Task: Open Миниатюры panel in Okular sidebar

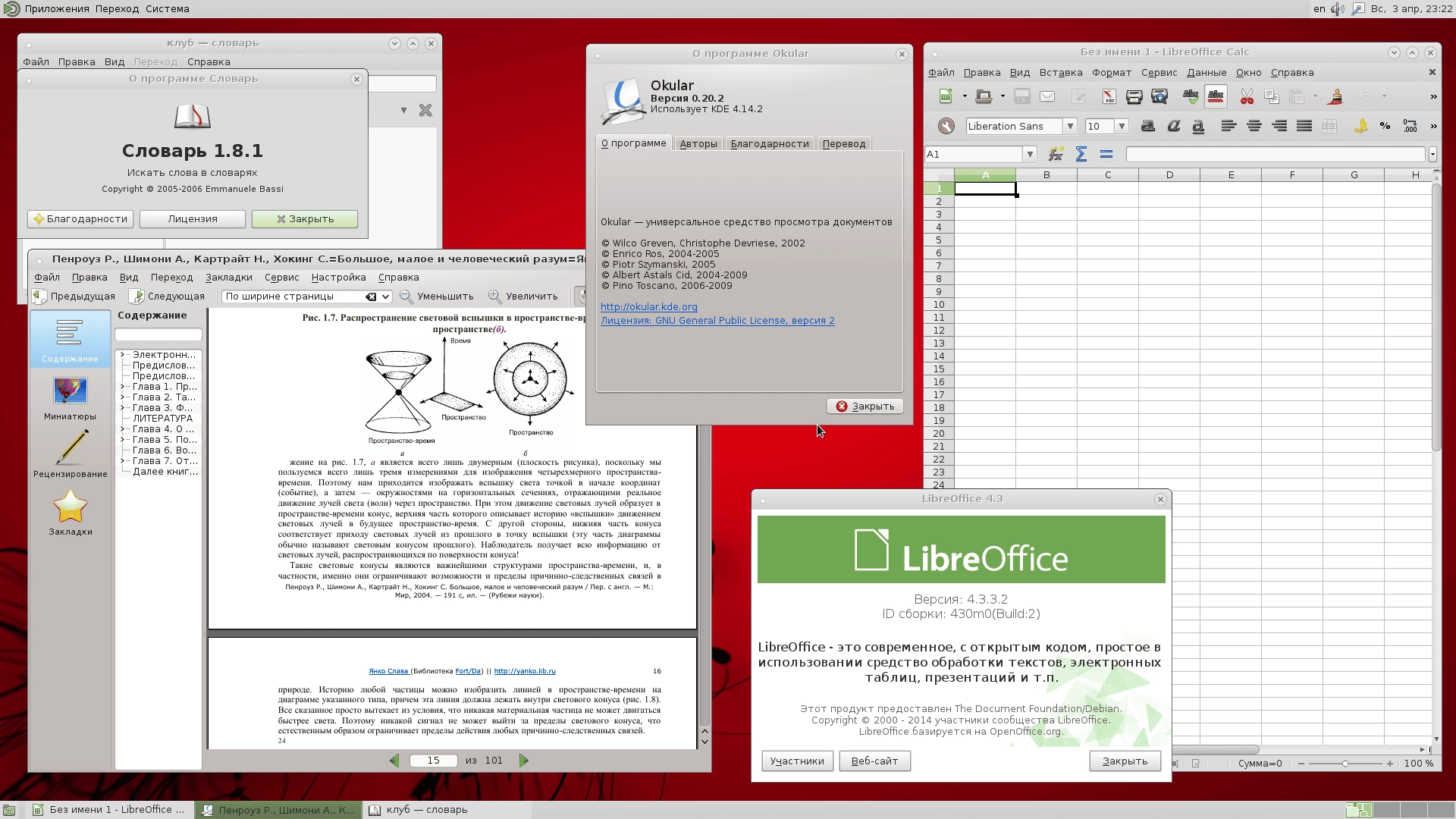Action: point(70,398)
